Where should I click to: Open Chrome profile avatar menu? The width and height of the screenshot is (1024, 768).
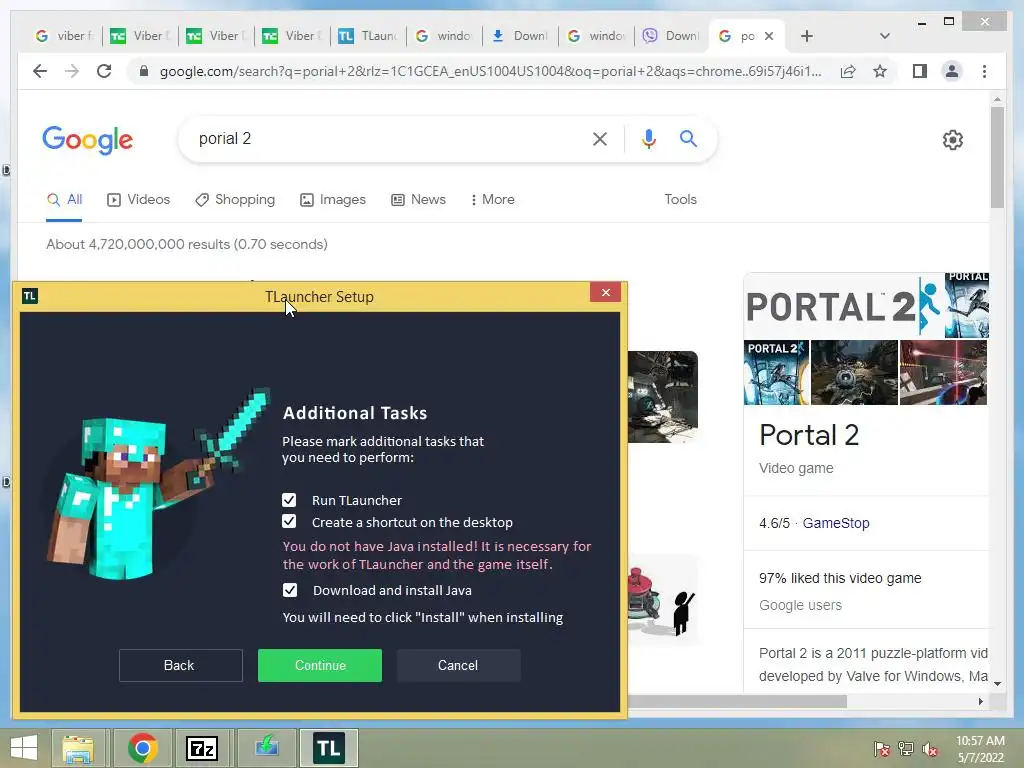(x=952, y=71)
